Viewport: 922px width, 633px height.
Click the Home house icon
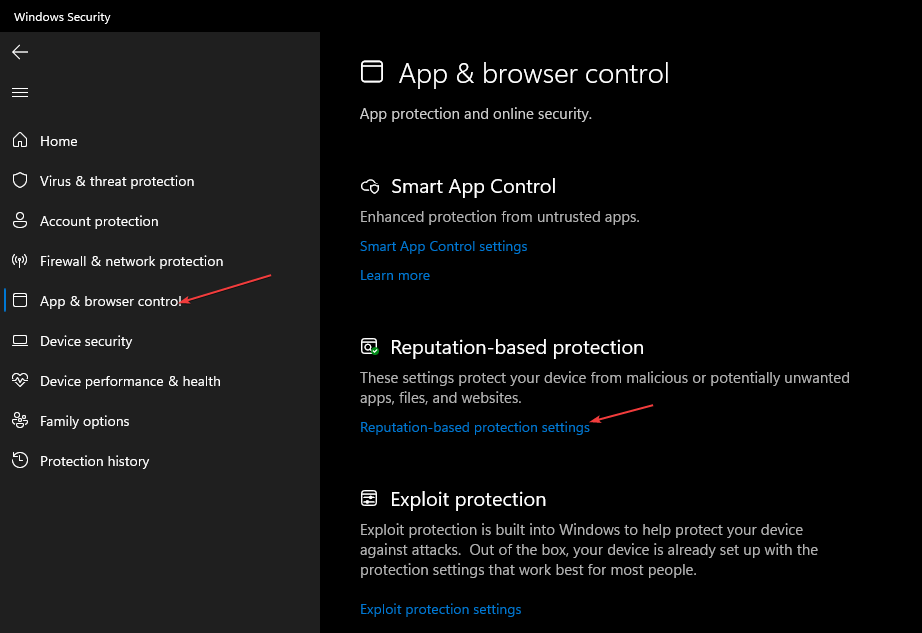[20, 141]
